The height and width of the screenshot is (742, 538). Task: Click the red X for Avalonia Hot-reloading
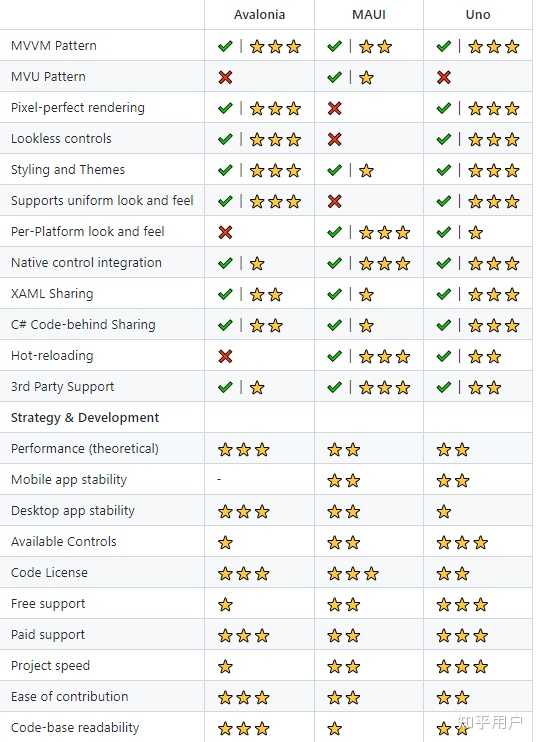tap(225, 356)
